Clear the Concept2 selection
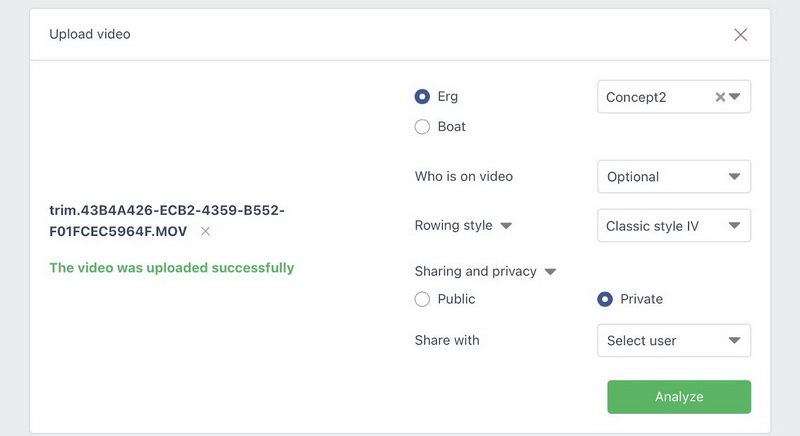 tap(719, 97)
